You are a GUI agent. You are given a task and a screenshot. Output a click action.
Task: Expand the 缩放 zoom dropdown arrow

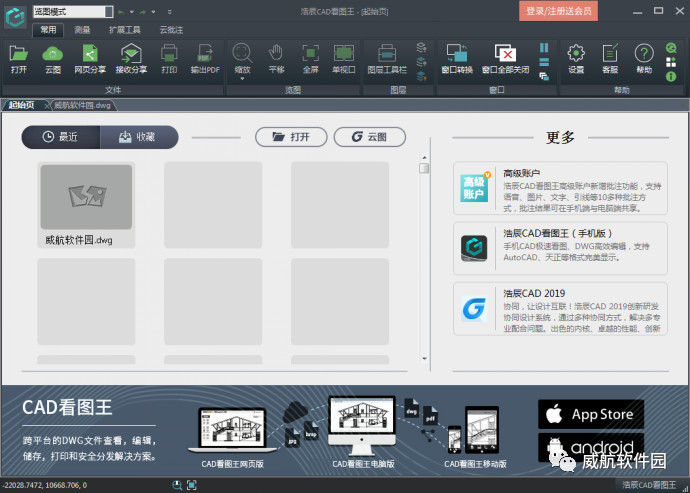coord(242,80)
